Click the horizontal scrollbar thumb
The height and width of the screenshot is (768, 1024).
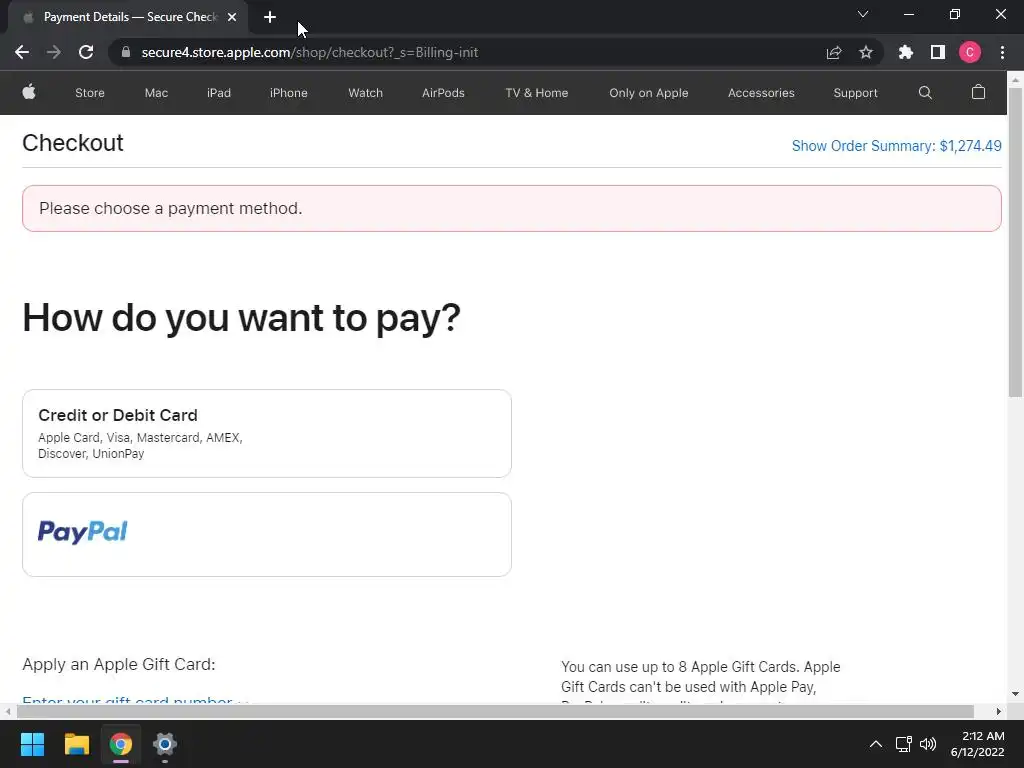(495, 711)
